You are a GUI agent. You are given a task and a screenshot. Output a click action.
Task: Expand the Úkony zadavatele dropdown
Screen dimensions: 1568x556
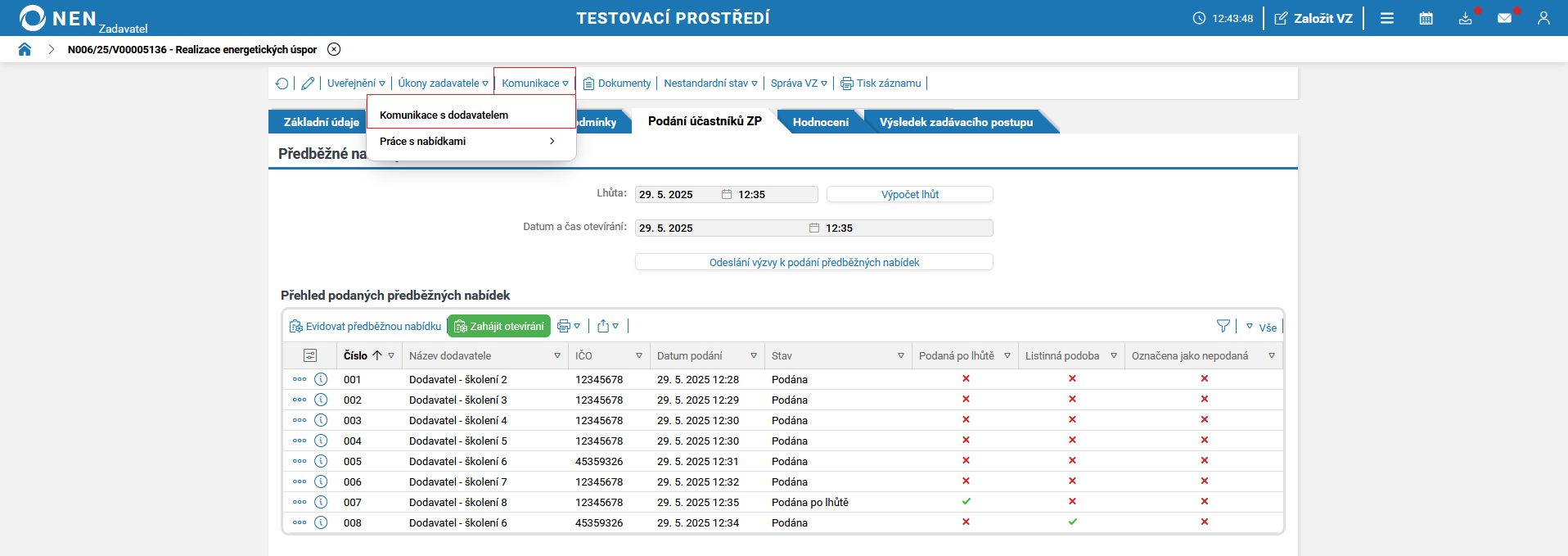click(x=443, y=84)
